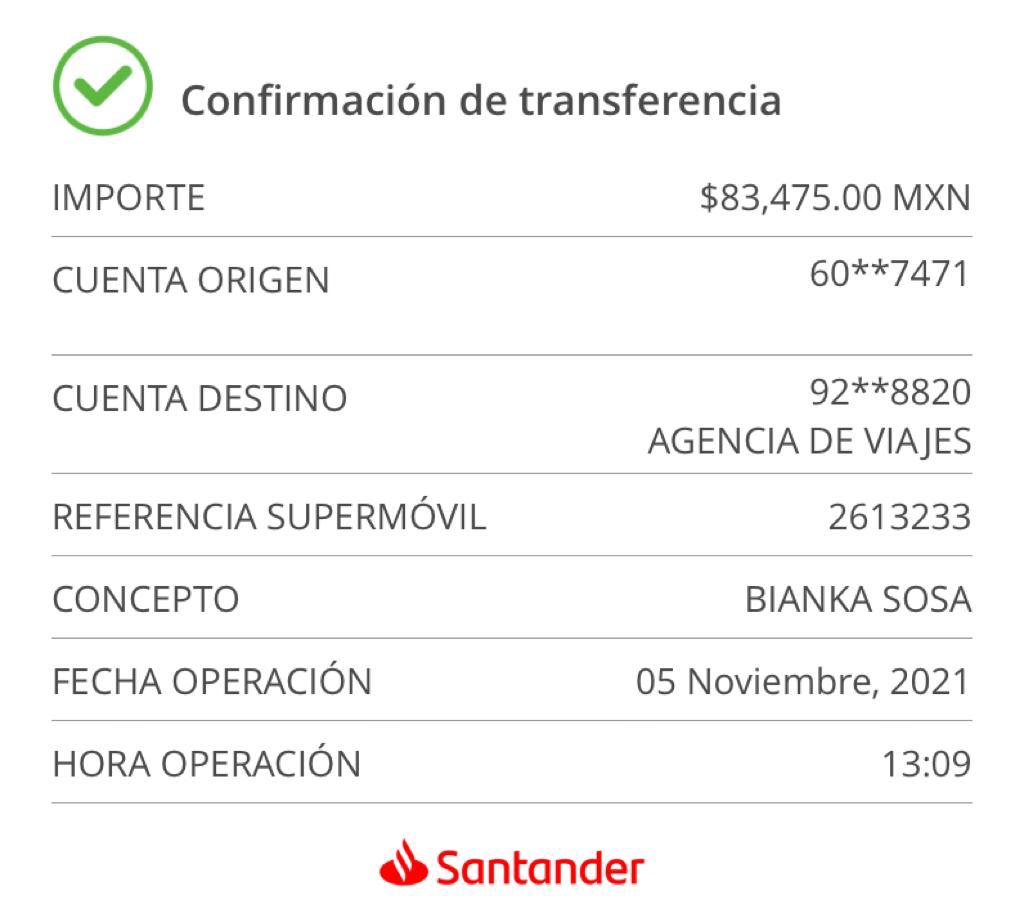
Task: Select the operation time 13:09
Action: 927,764
